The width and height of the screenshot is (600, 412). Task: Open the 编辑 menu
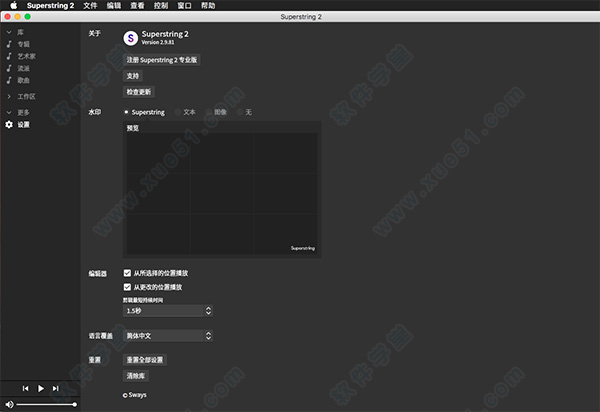pyautogui.click(x=114, y=5)
